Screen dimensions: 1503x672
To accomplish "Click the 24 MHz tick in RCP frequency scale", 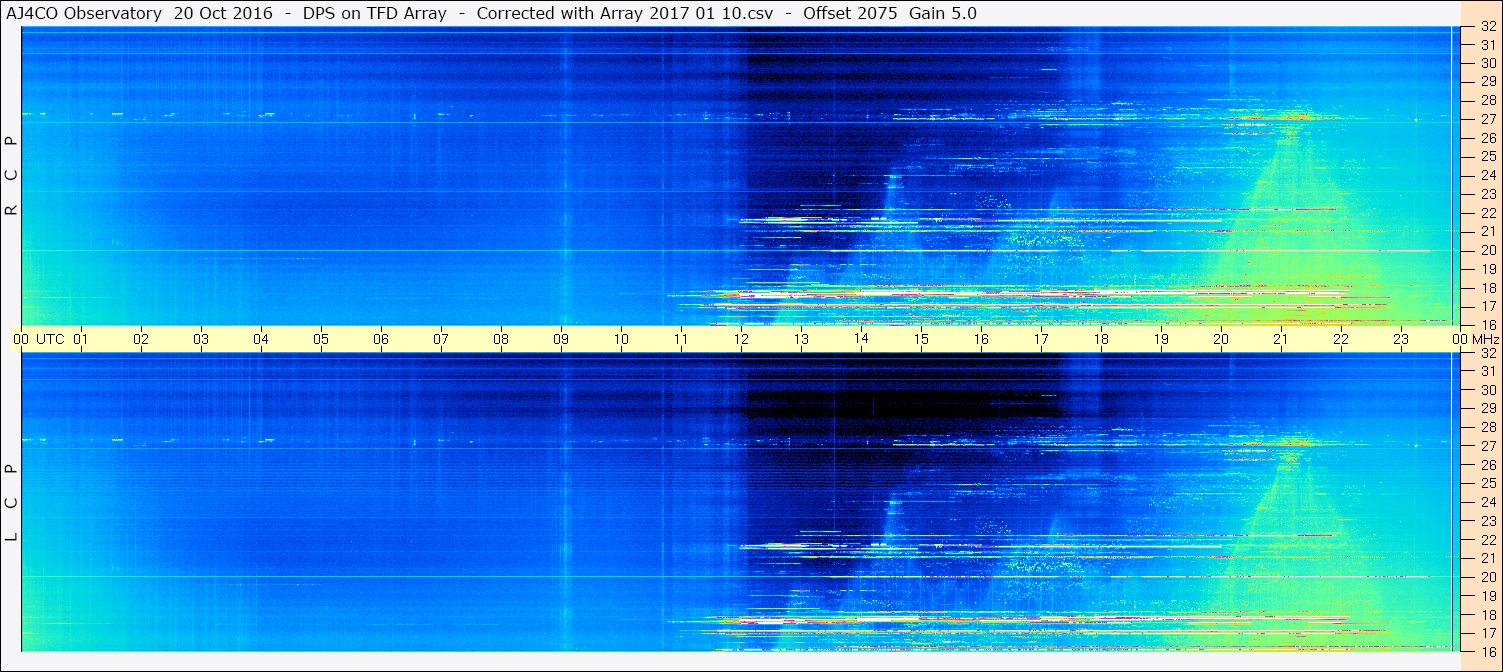I will tap(1488, 176).
